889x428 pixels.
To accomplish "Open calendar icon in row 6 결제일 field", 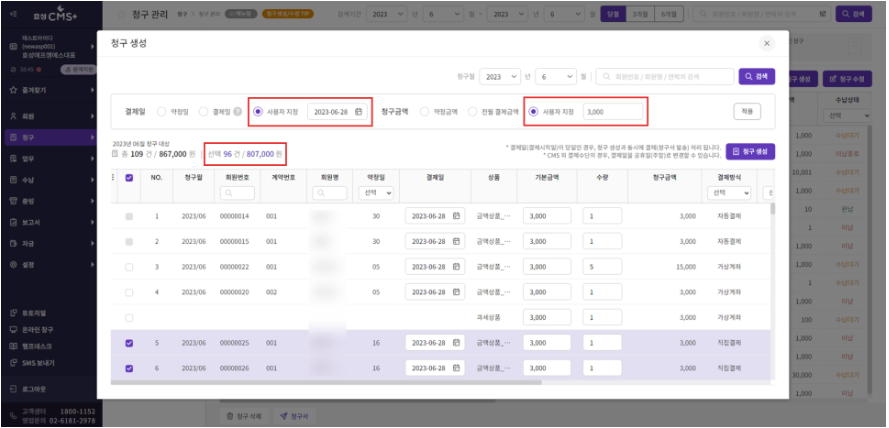I will (456, 368).
